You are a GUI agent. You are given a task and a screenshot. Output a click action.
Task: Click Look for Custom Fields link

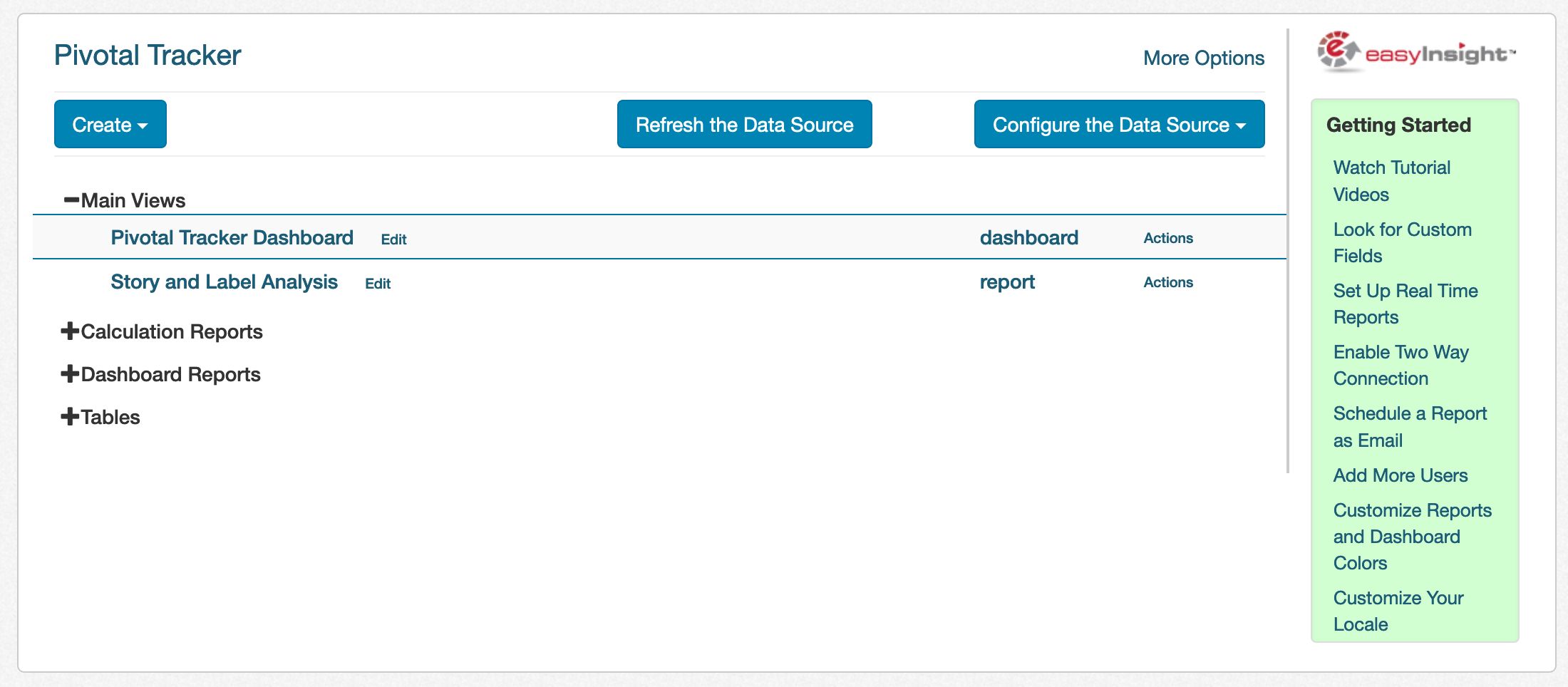point(1401,242)
